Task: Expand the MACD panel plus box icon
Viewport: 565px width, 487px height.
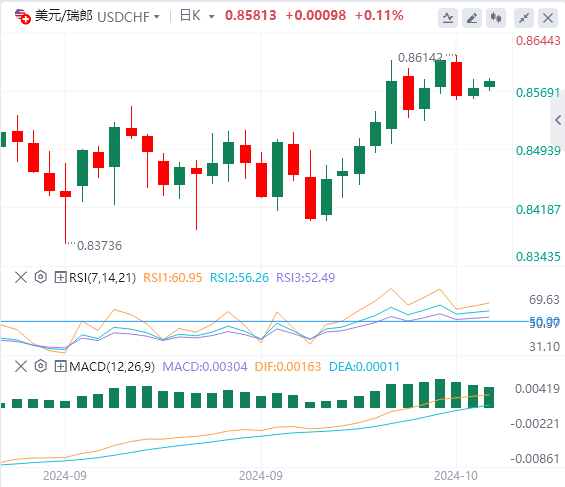Action: tap(60, 366)
